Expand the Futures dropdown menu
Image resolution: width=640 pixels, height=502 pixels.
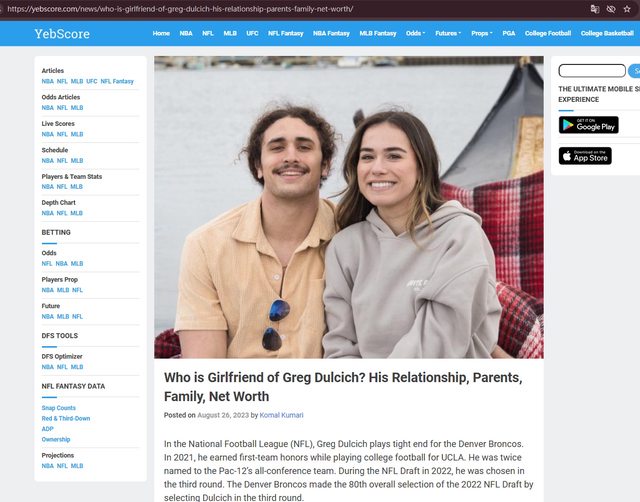(448, 33)
